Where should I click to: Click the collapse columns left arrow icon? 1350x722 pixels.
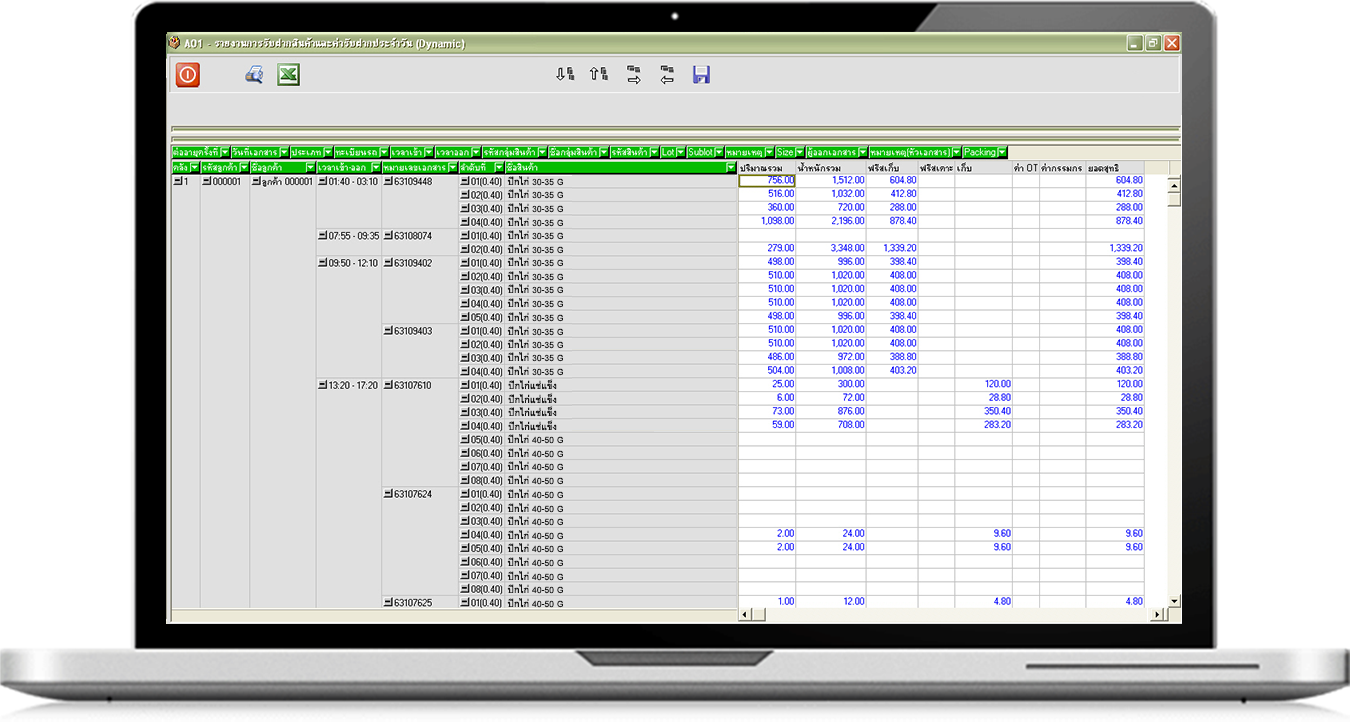(x=667, y=74)
